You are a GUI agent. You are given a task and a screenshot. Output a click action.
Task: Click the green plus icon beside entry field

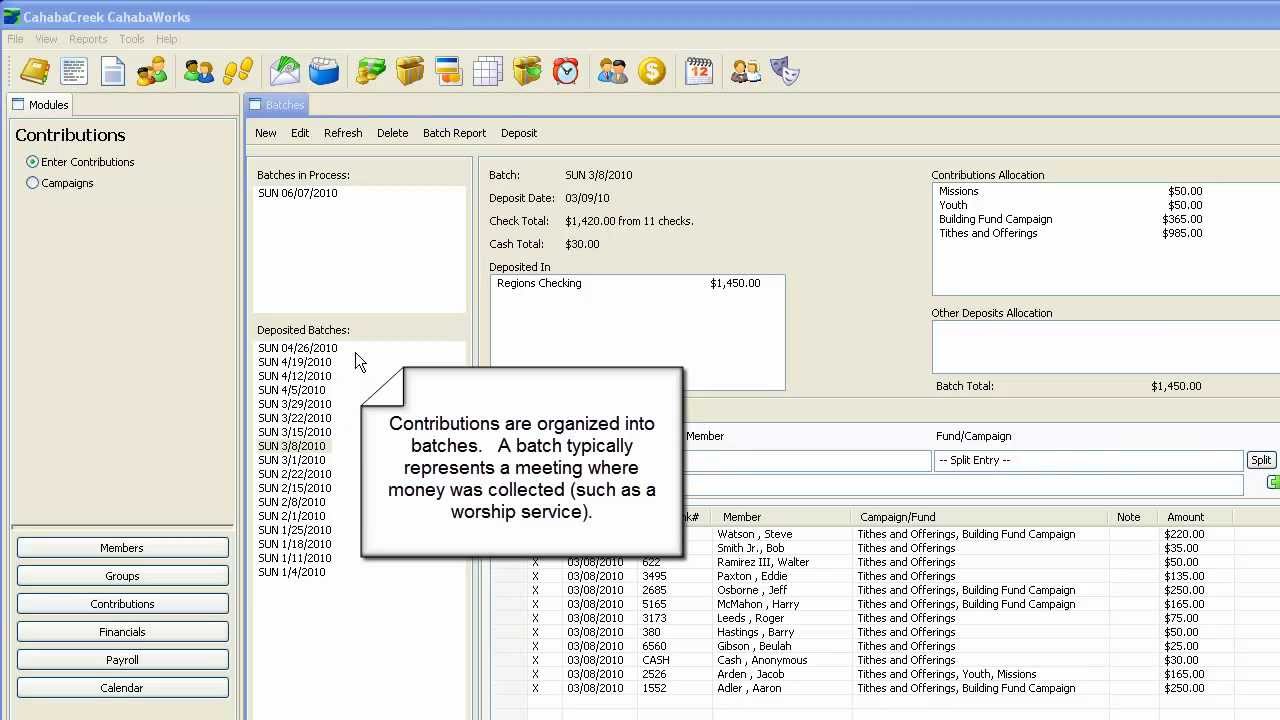pos(1273,483)
